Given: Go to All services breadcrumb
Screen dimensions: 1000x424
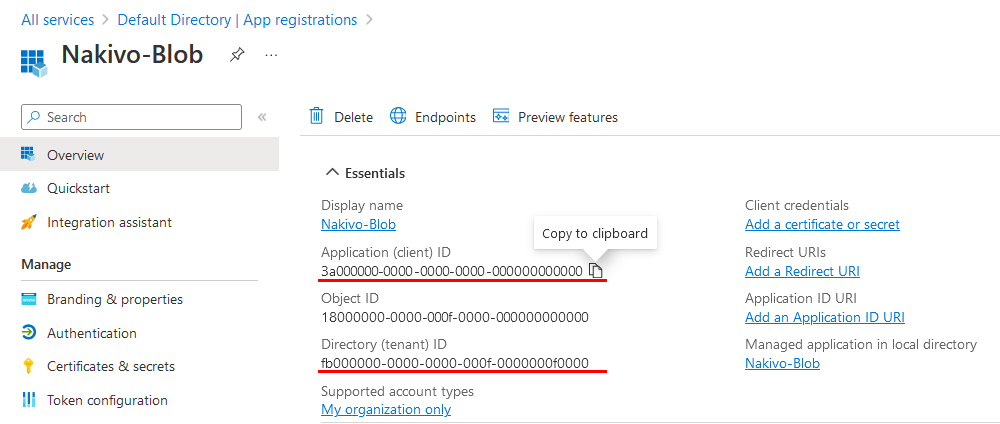Looking at the screenshot, I should pyautogui.click(x=57, y=20).
